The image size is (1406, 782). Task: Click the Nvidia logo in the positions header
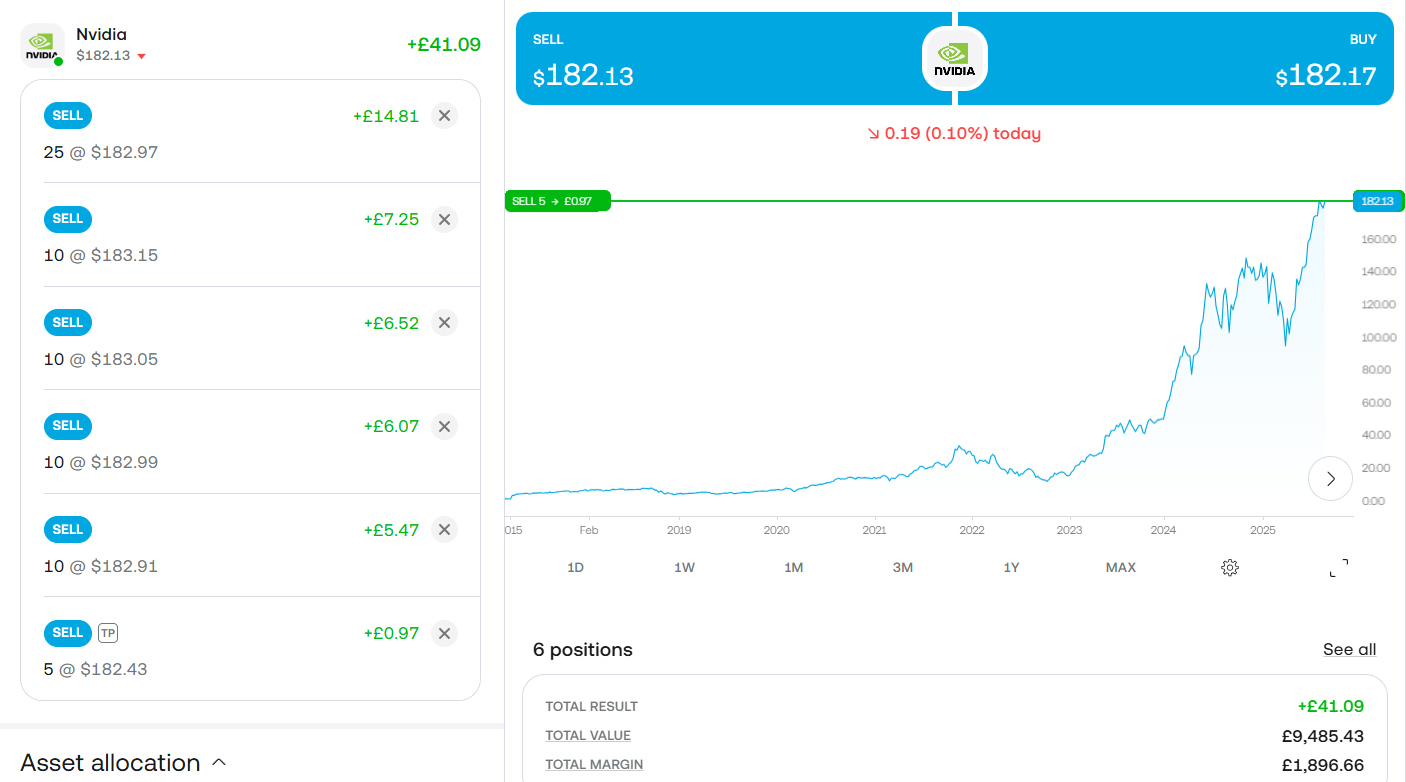[42, 45]
